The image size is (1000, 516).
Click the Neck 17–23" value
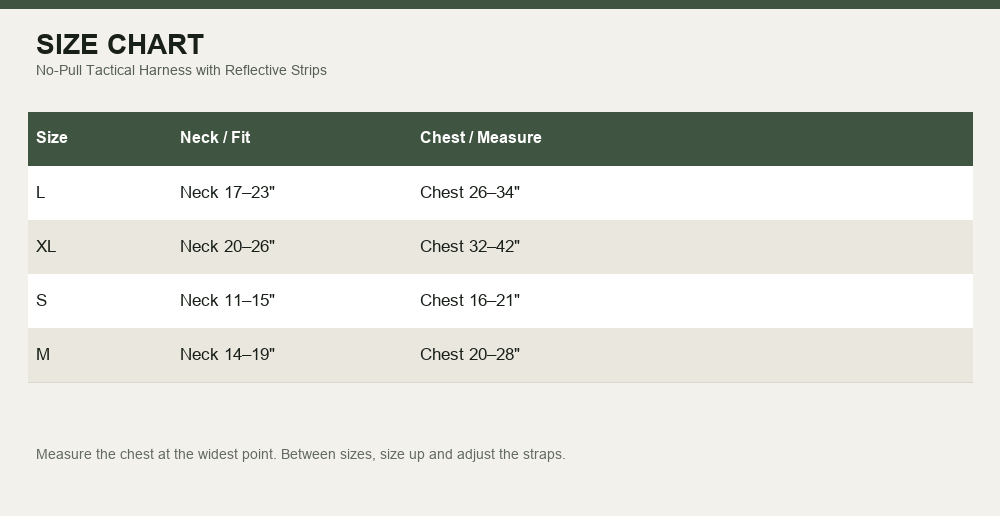point(227,192)
